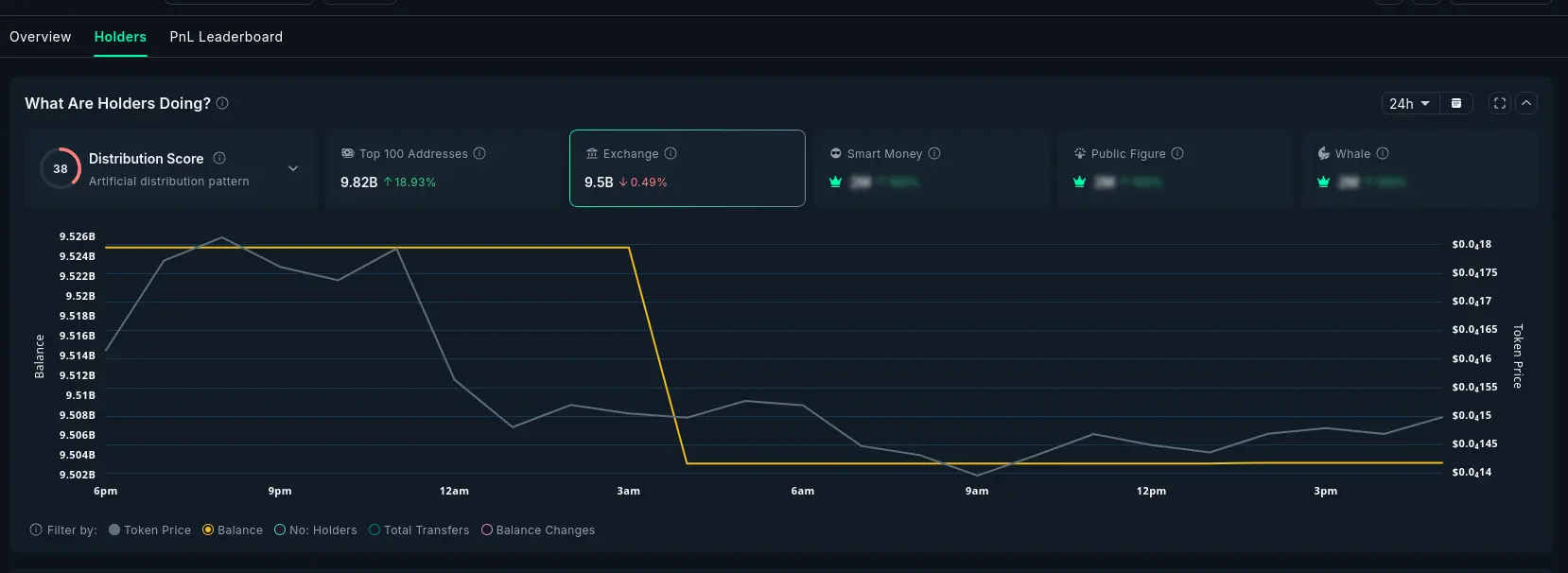Viewport: 1568px width, 573px height.
Task: Enable the Balance Changes filter
Action: 538,530
